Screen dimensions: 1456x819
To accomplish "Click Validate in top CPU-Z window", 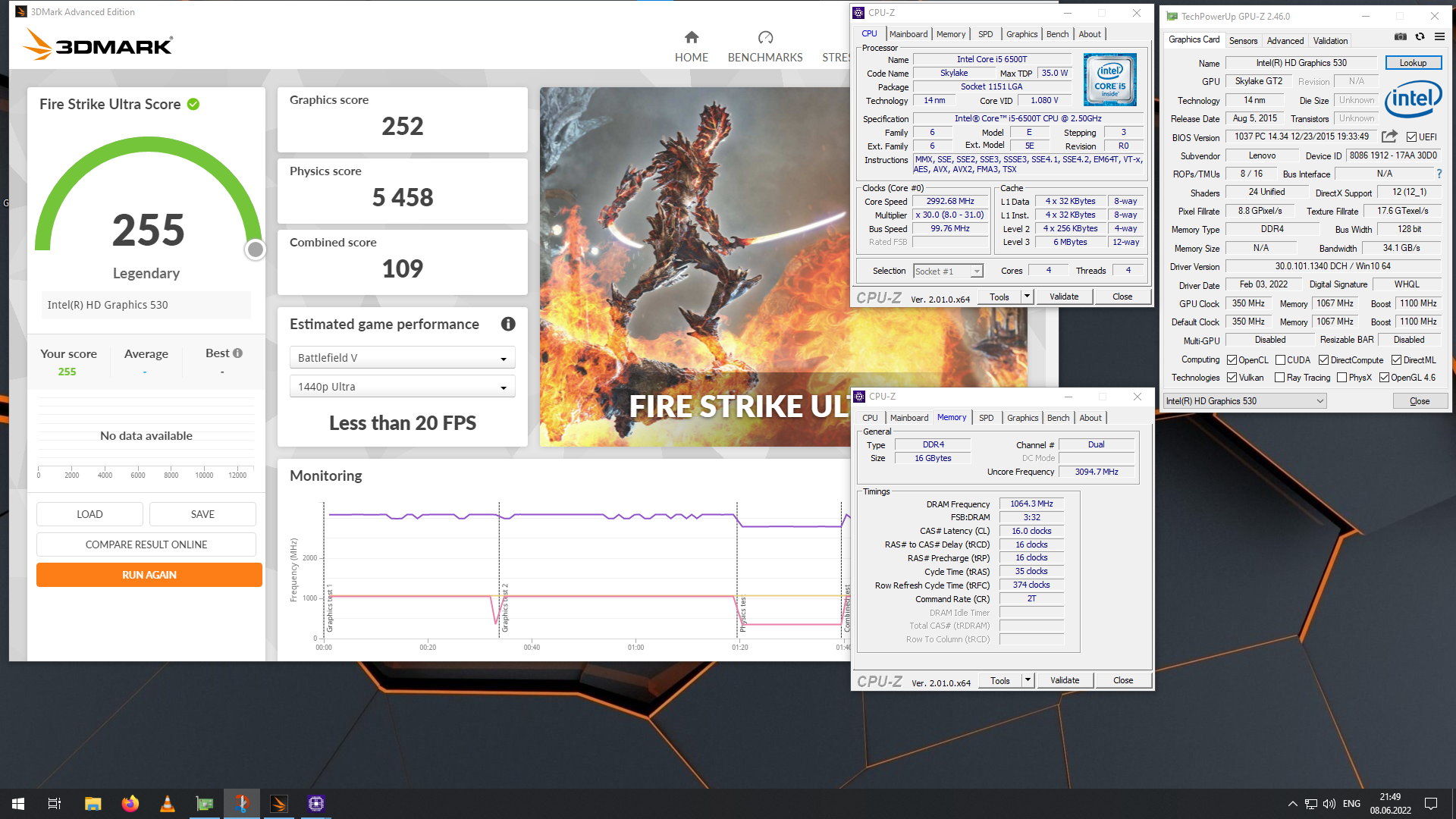I will 1064,297.
